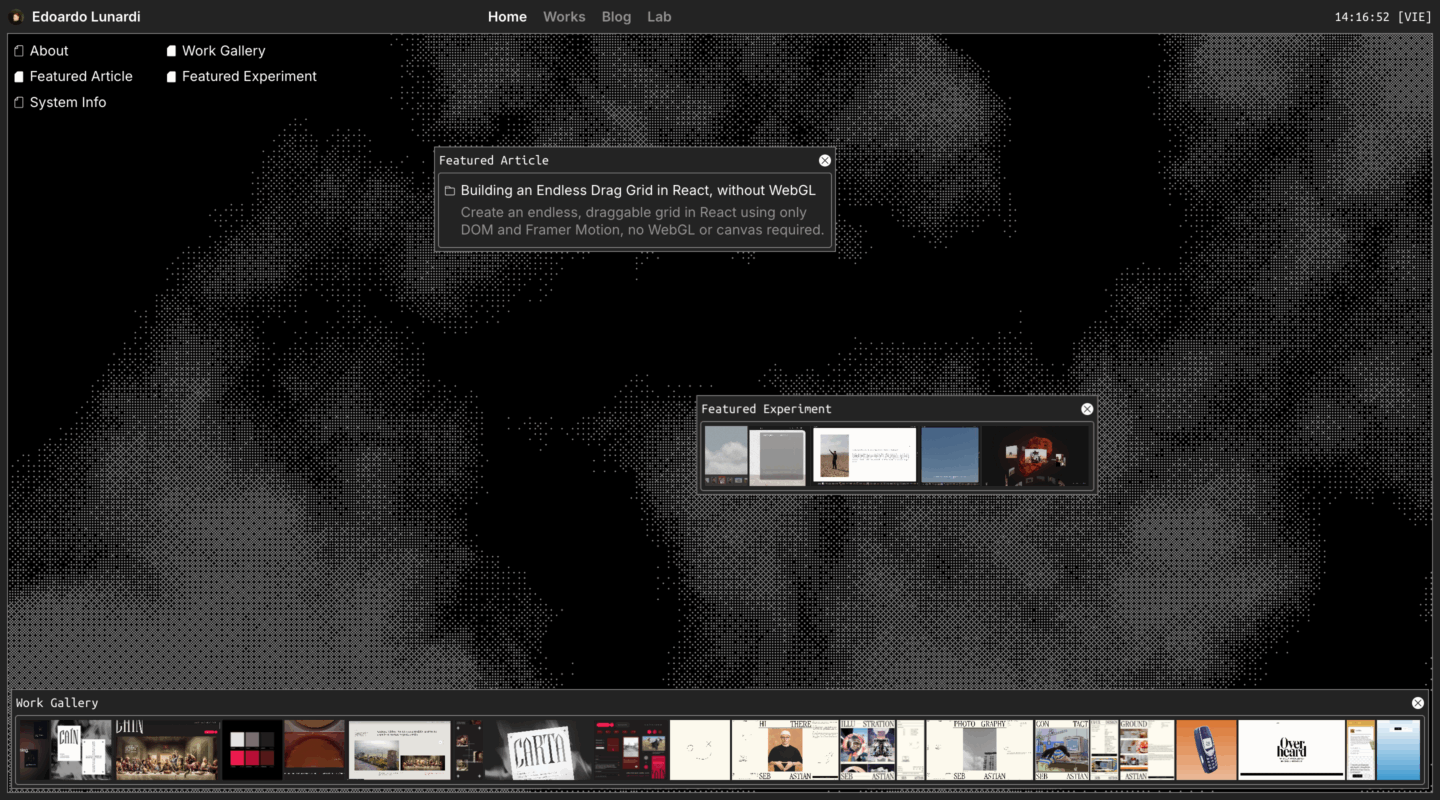
Task: Open the Nokia phone thumbnail in Work Gallery
Action: [1206, 750]
